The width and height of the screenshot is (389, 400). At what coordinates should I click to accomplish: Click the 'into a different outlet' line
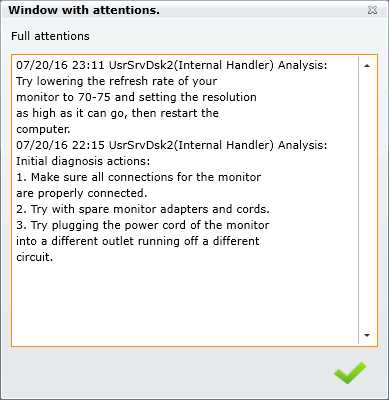pyautogui.click(x=138, y=241)
